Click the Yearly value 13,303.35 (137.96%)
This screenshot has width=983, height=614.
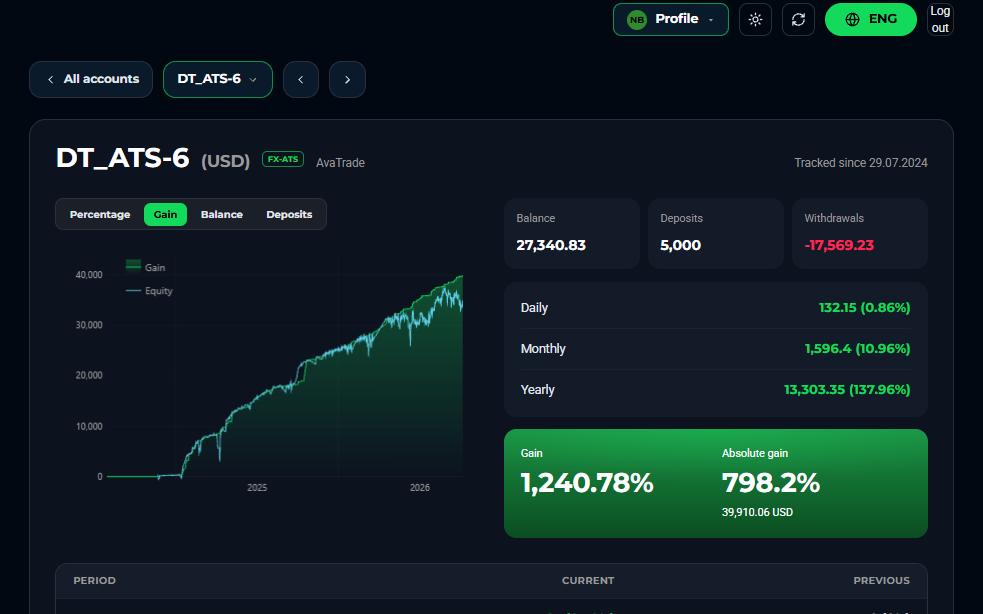point(847,389)
